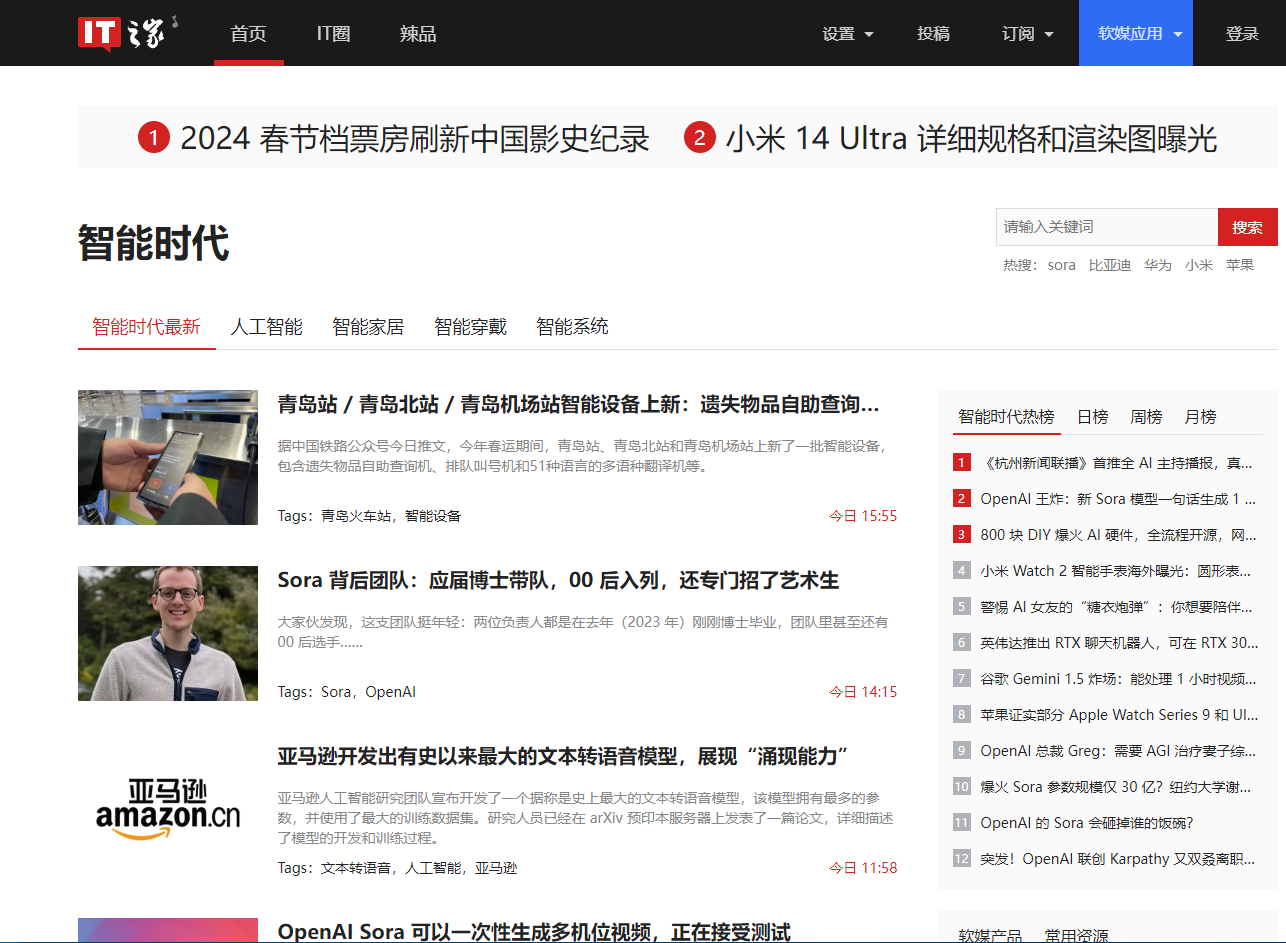Open the 青岛站 article thumbnail image
Screen dimensions: 1286x943
(x=168, y=457)
